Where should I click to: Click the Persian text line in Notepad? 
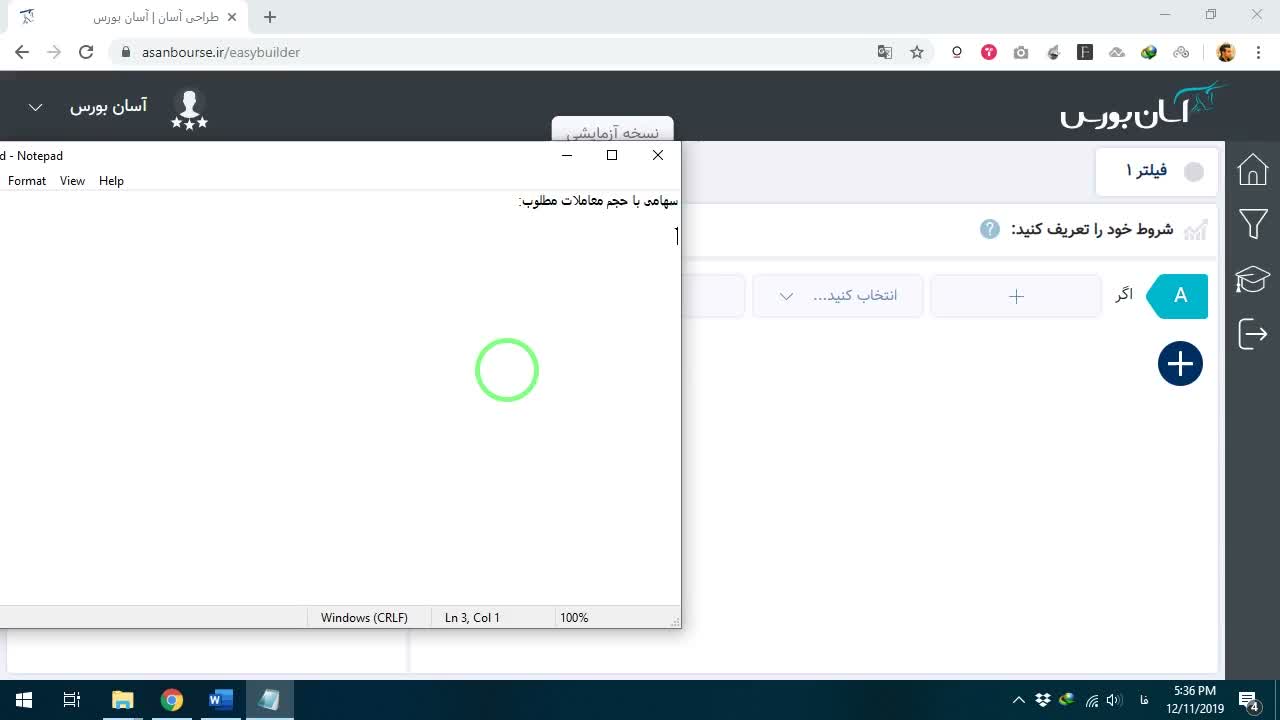[x=599, y=201]
